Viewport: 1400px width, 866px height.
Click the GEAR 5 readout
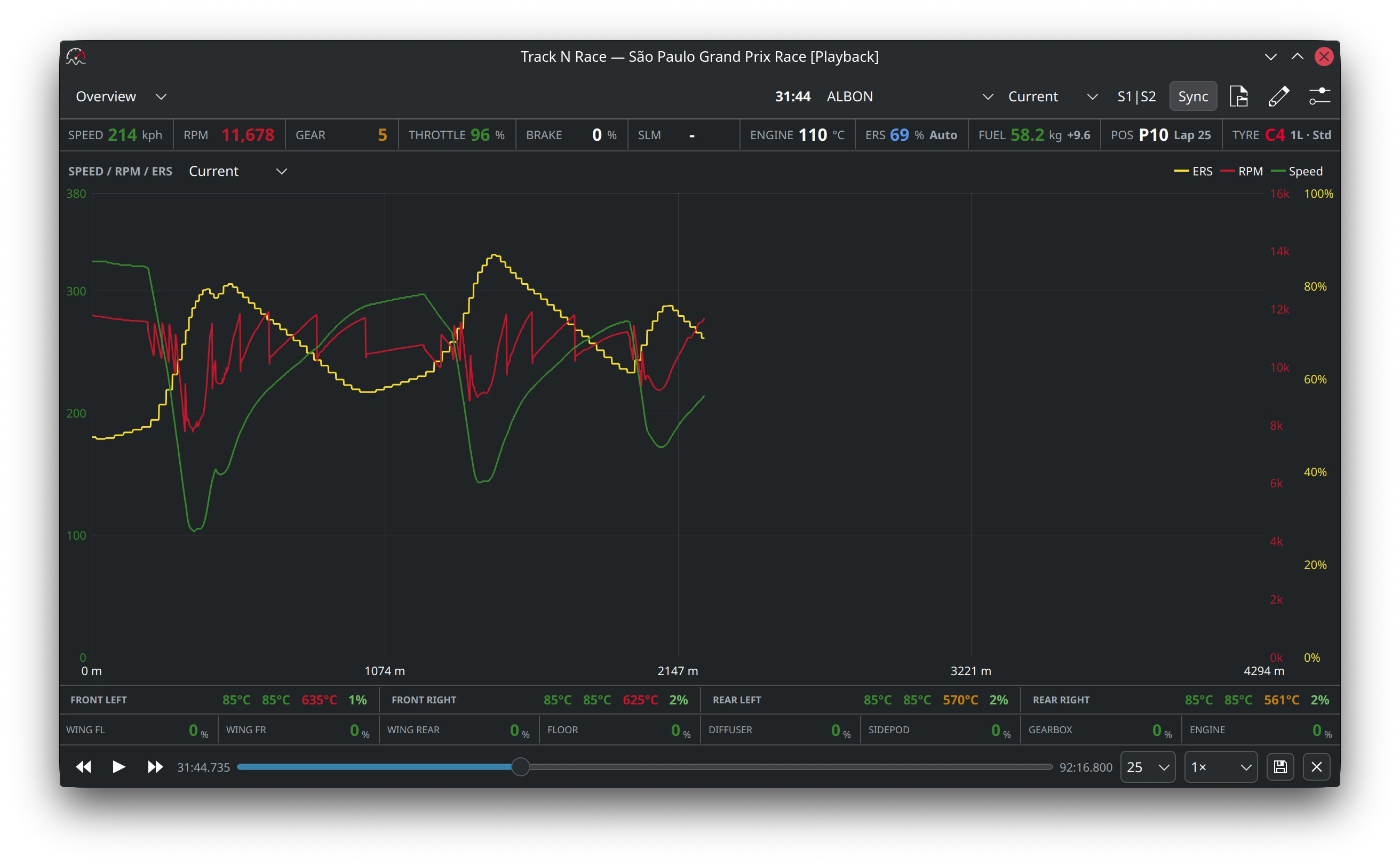(341, 135)
